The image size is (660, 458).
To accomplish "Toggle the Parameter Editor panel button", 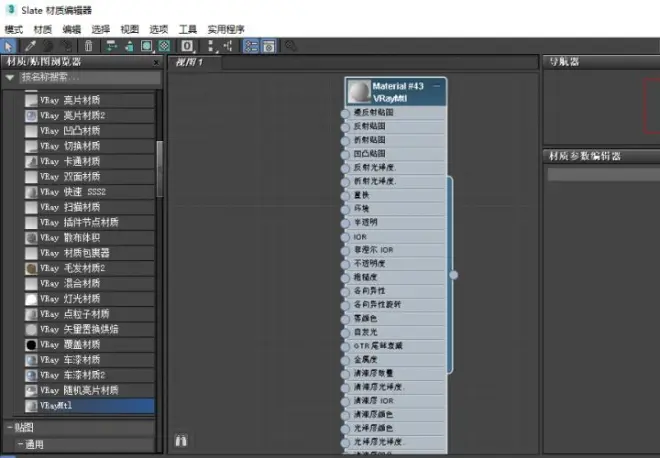I will 269,46.
